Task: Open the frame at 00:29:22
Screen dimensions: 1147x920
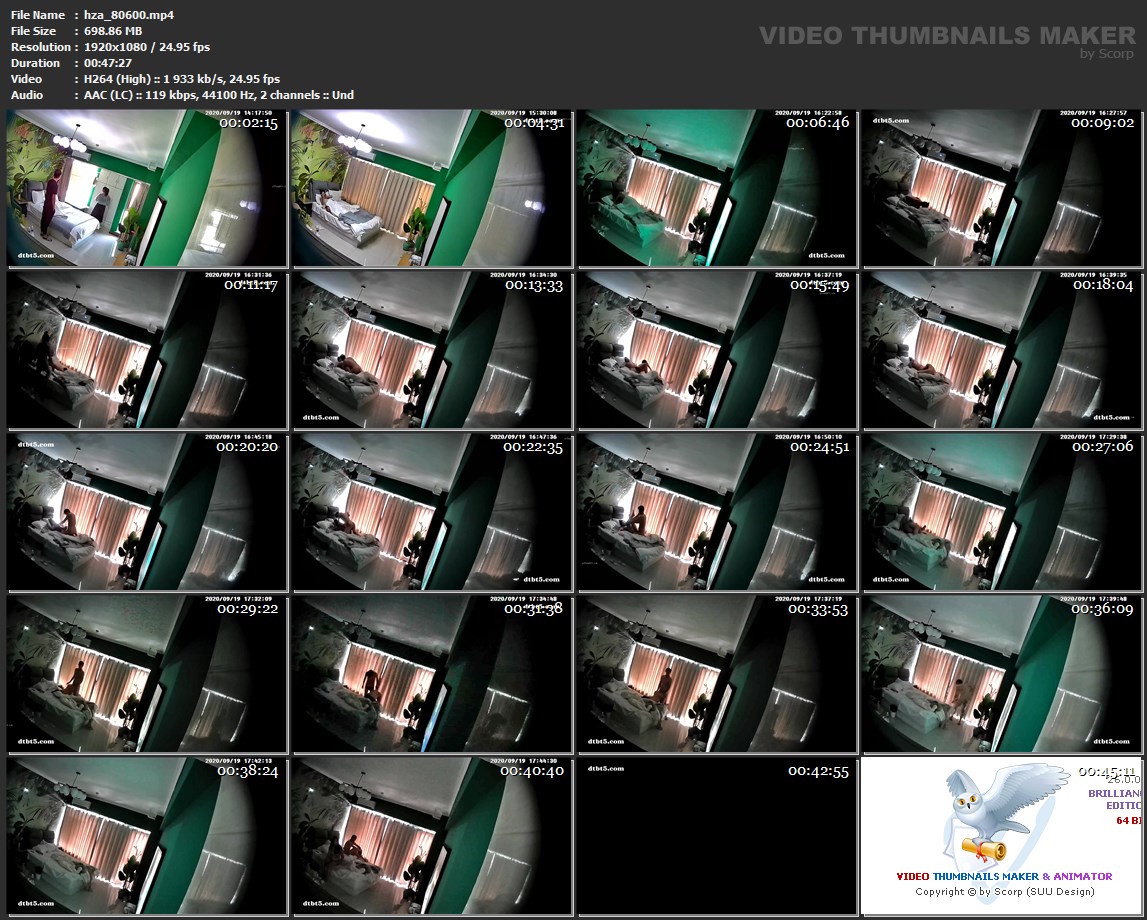Action: click(x=147, y=675)
